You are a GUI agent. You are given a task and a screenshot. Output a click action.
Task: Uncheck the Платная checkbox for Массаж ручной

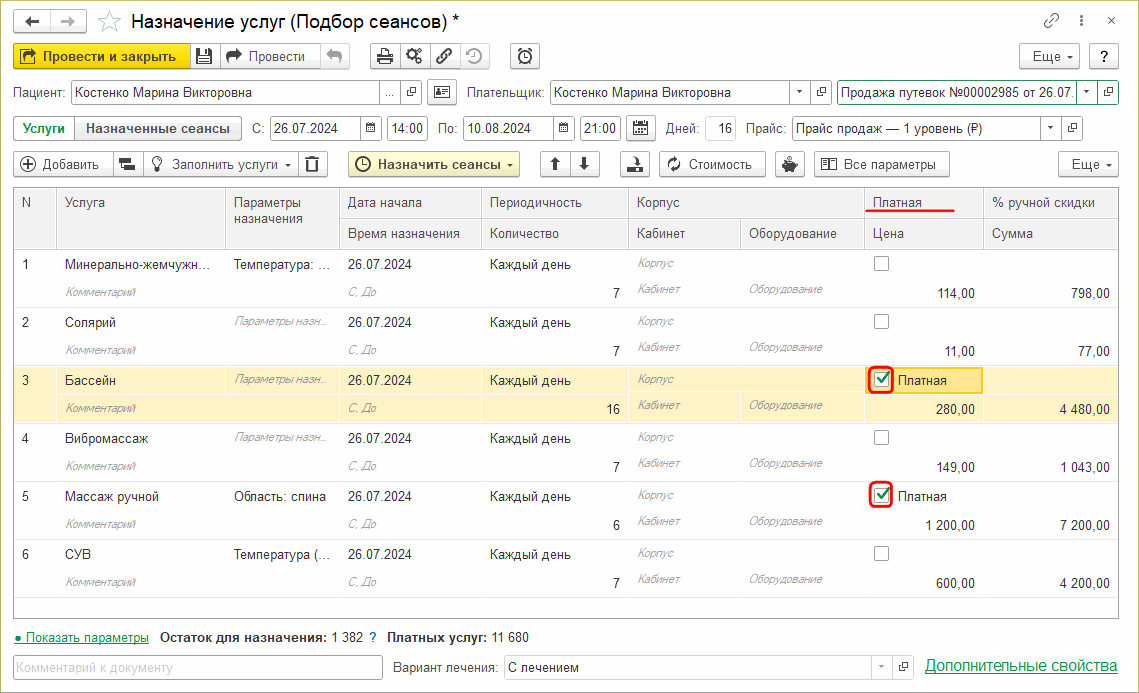[x=881, y=496]
